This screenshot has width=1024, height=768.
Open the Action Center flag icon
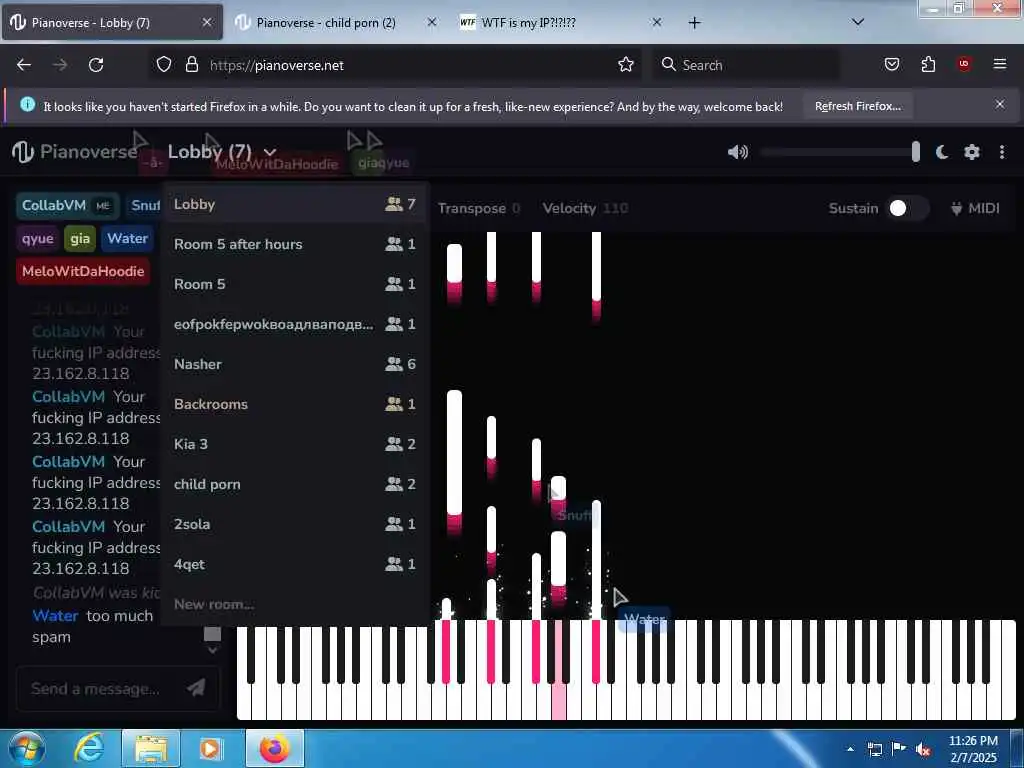pos(899,748)
